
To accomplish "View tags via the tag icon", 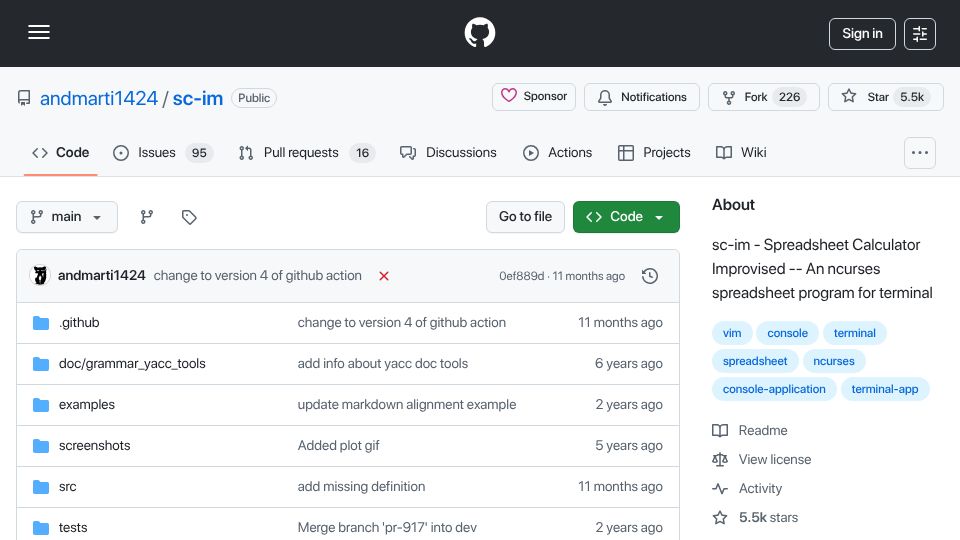I will click(189, 217).
